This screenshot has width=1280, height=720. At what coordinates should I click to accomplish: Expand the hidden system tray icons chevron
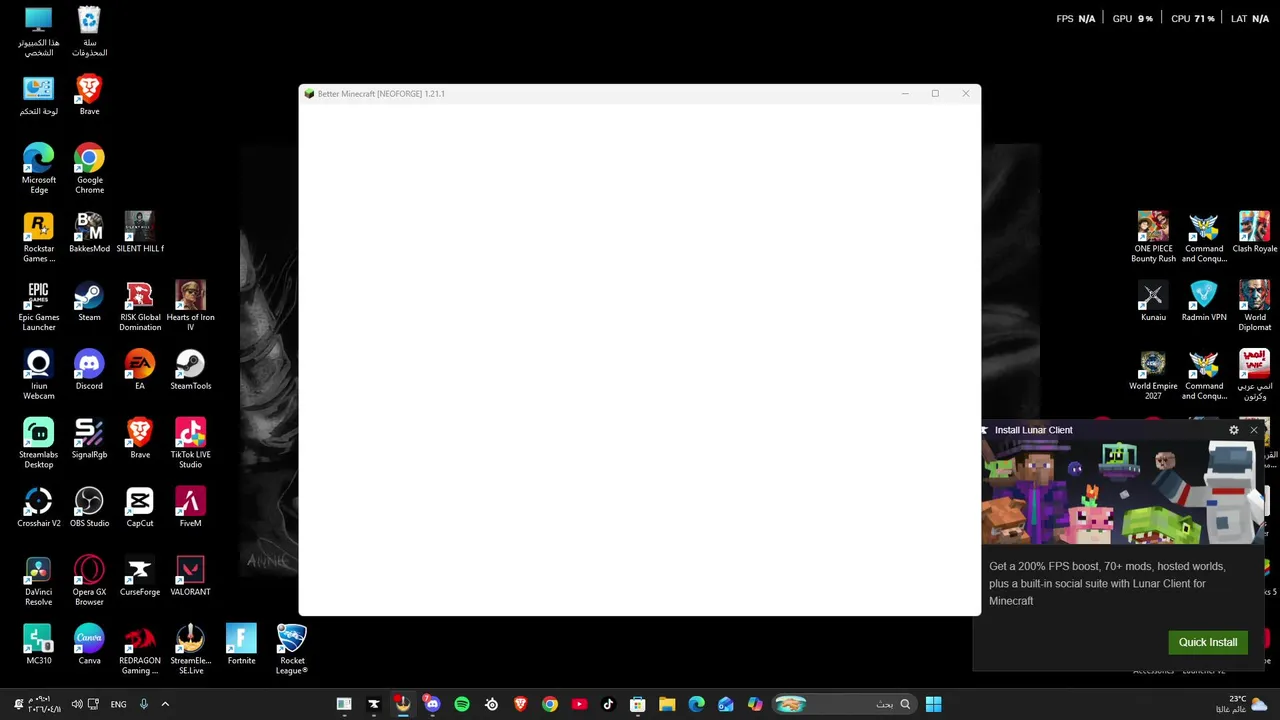(165, 704)
